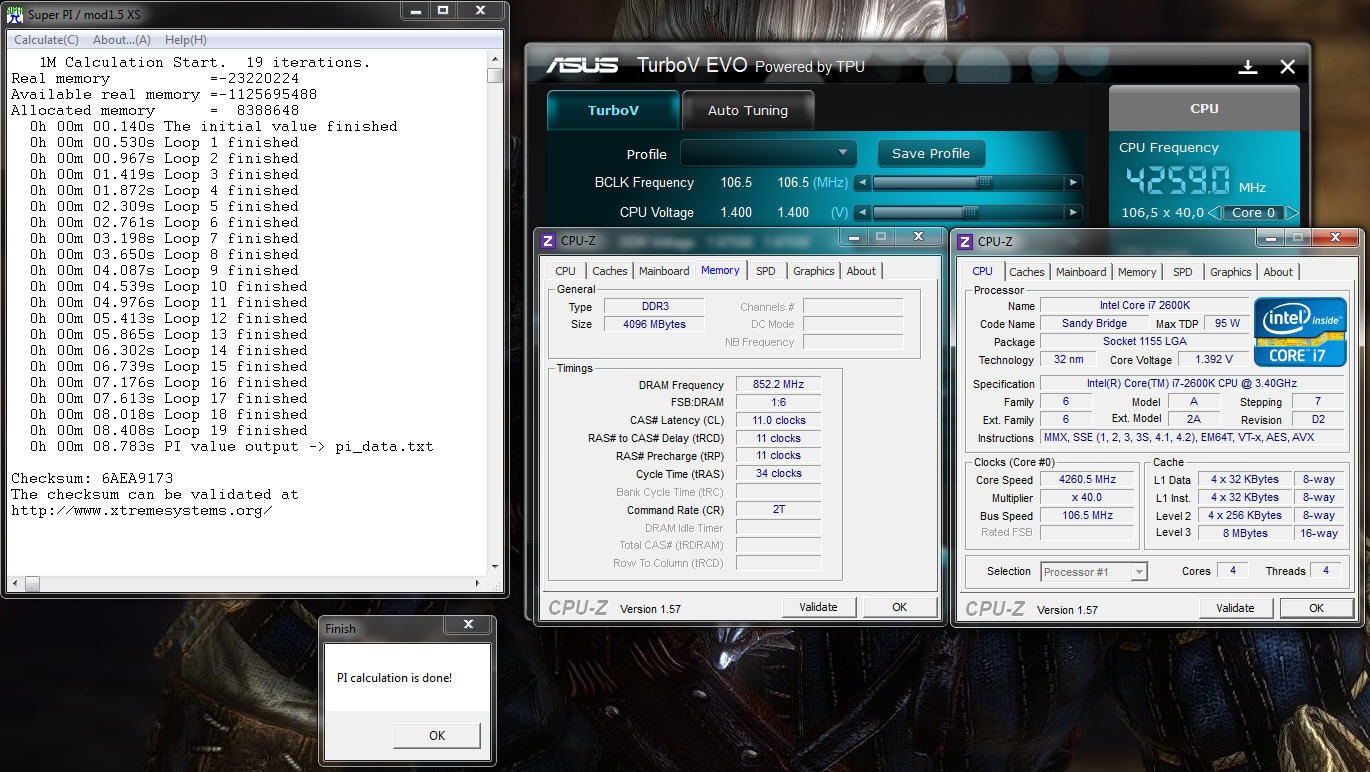Close the ASUS TurboV EVO window
The width and height of the screenshot is (1370, 772).
click(1288, 67)
